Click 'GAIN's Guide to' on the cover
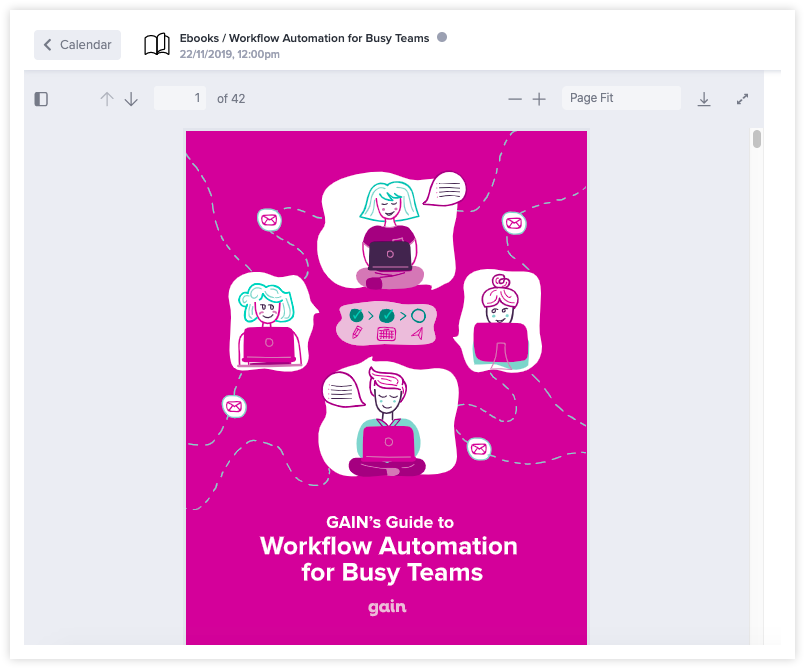The image size is (805, 669). (390, 522)
